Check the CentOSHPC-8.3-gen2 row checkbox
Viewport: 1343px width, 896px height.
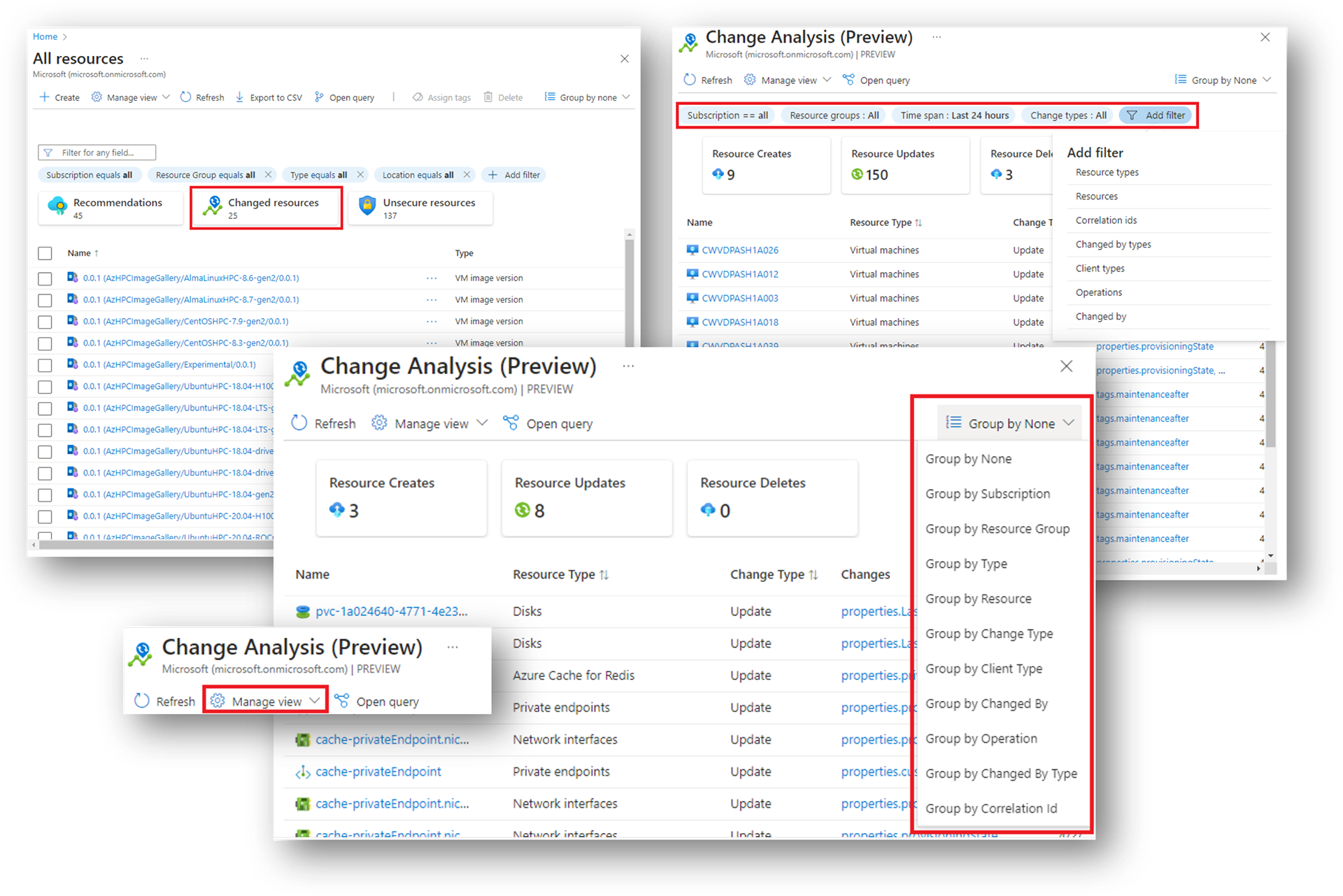point(45,343)
